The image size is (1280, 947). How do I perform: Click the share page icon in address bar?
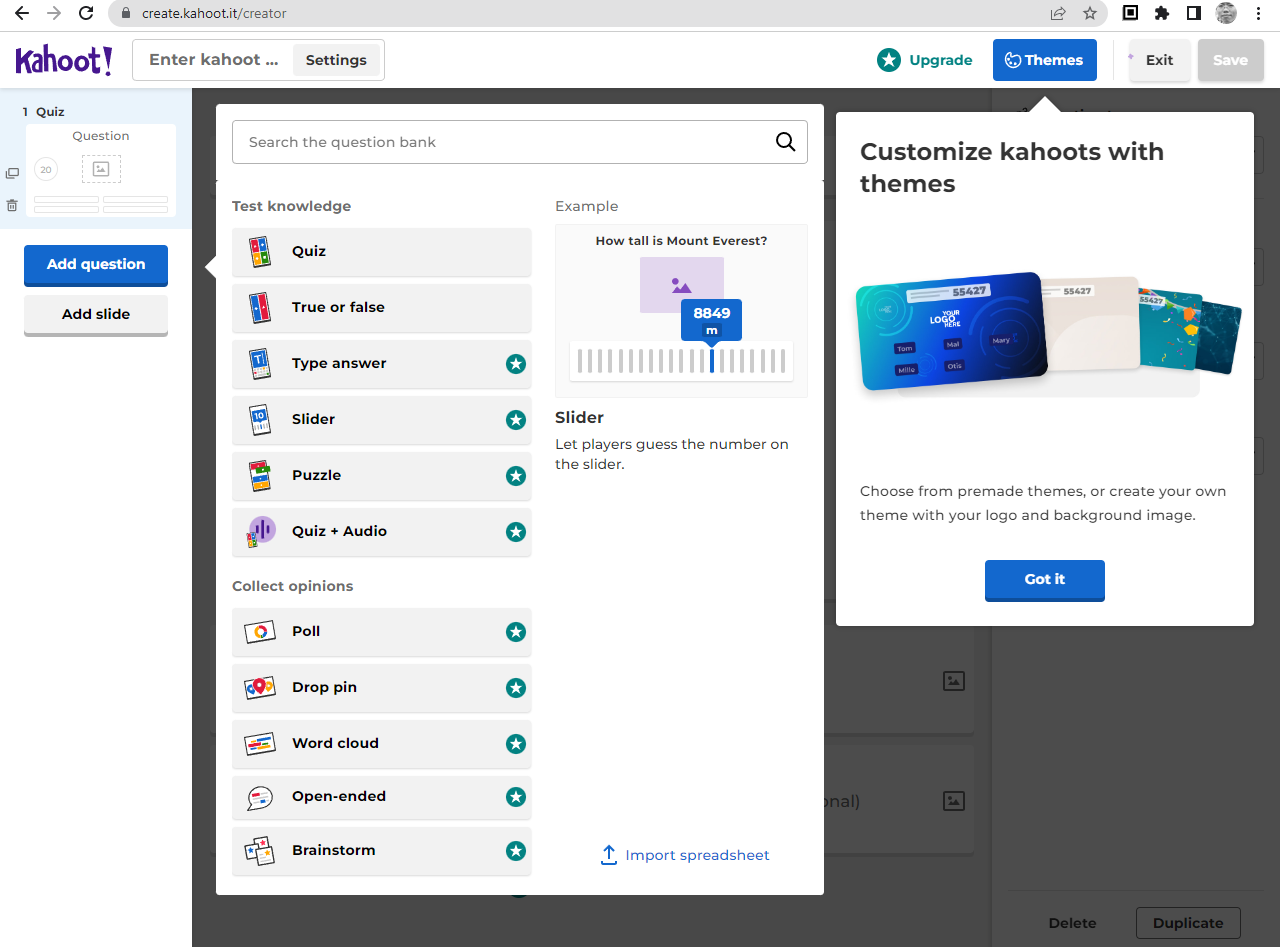pyautogui.click(x=1058, y=14)
